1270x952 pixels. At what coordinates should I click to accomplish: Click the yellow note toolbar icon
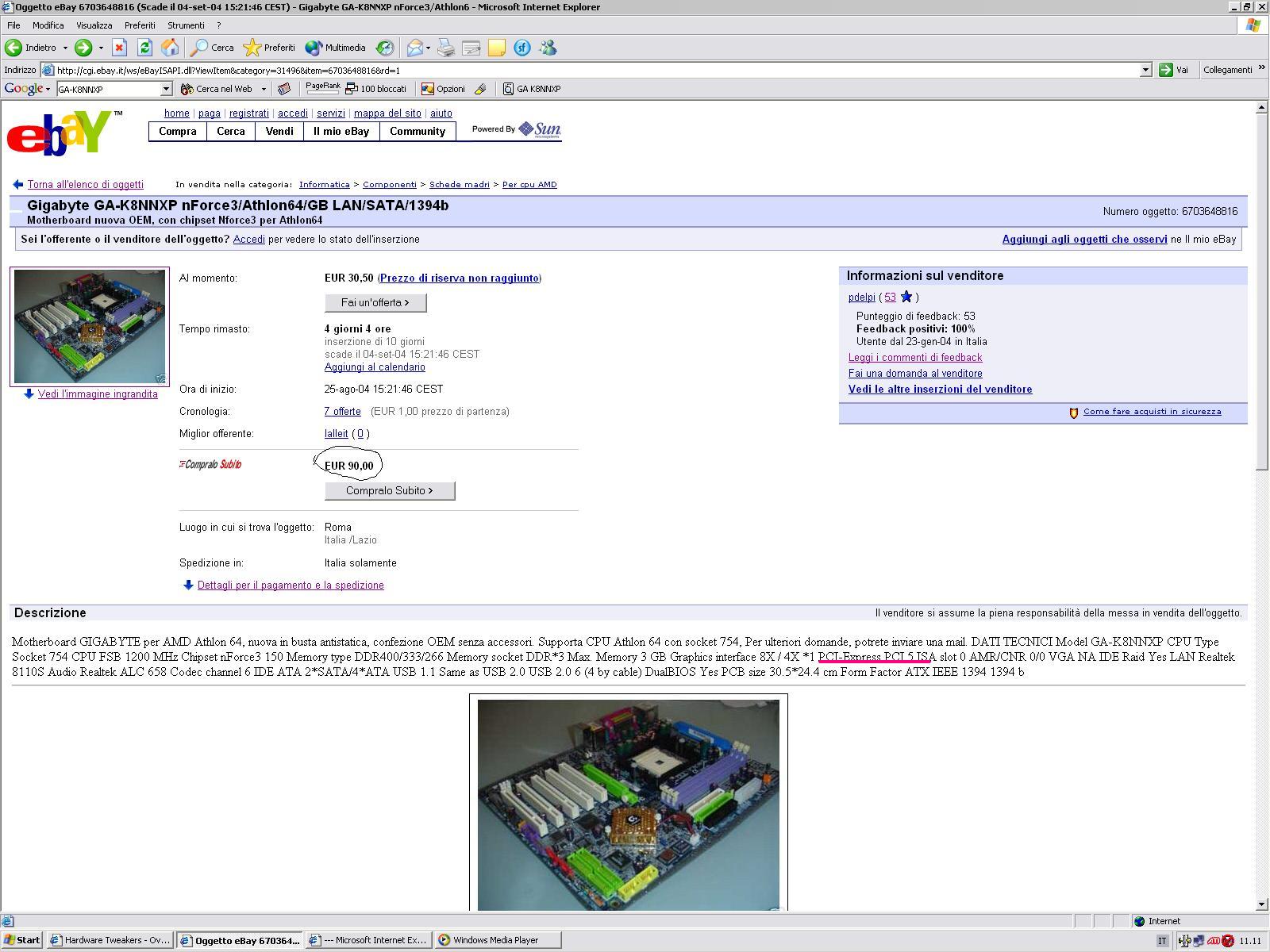497,48
